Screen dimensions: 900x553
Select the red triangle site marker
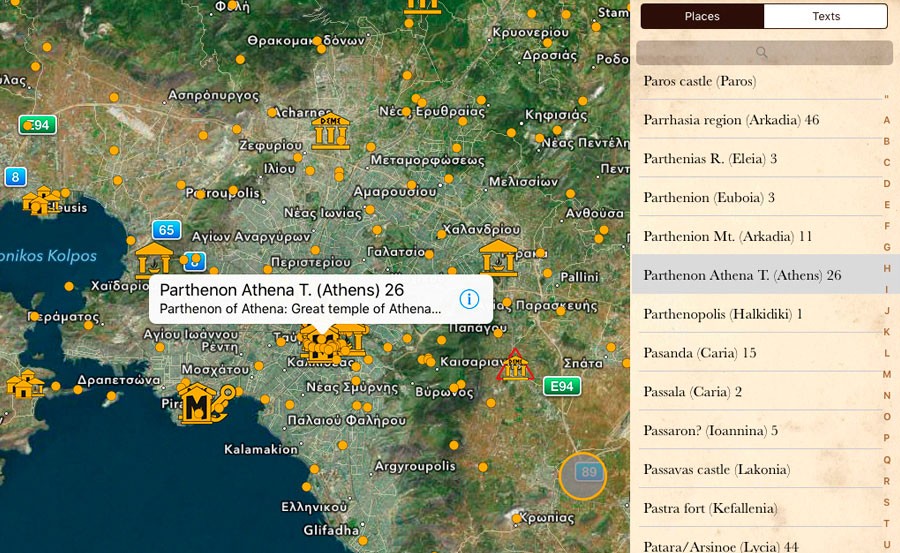pos(515,365)
